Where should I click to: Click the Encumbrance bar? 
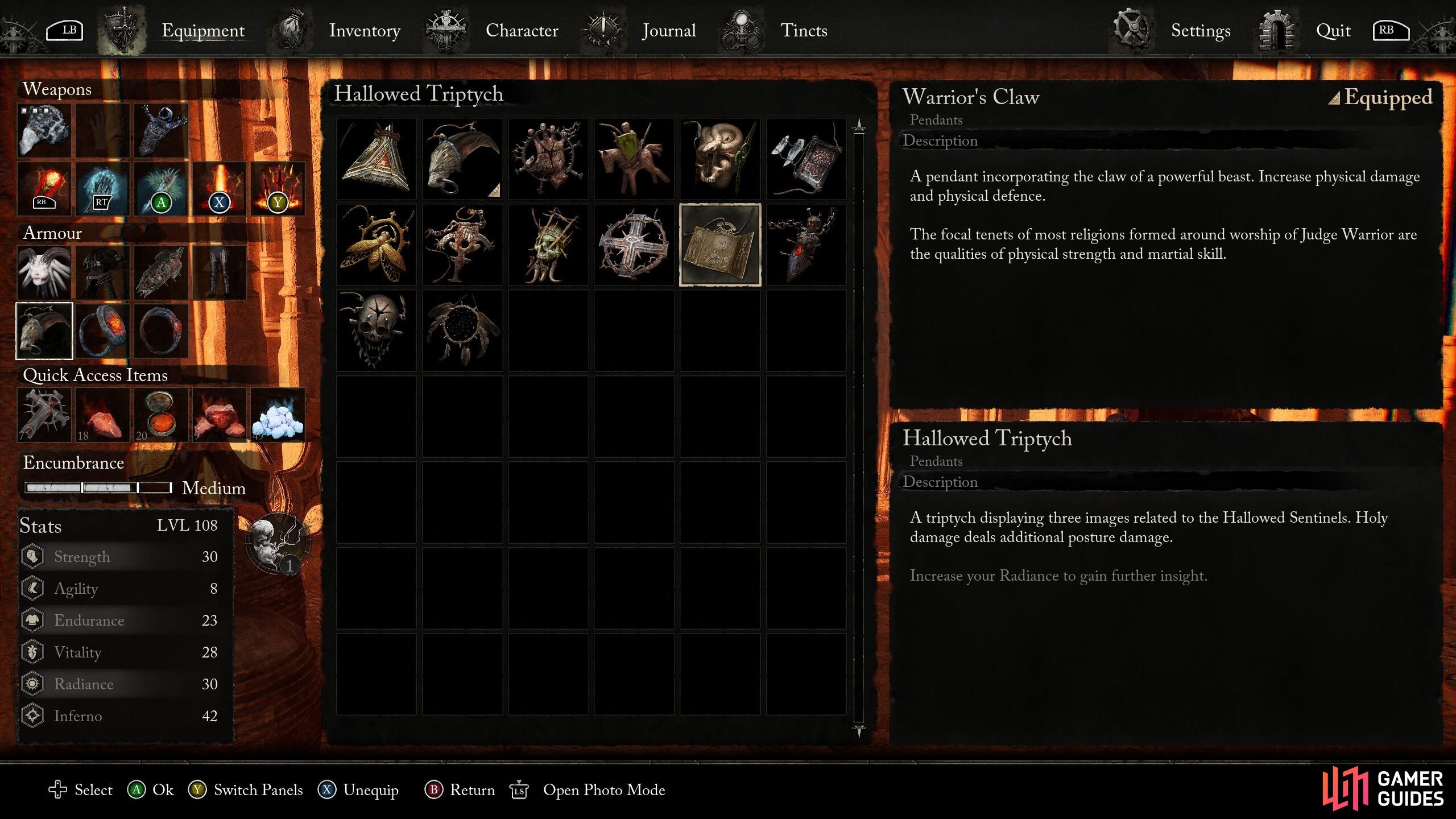click(x=98, y=488)
